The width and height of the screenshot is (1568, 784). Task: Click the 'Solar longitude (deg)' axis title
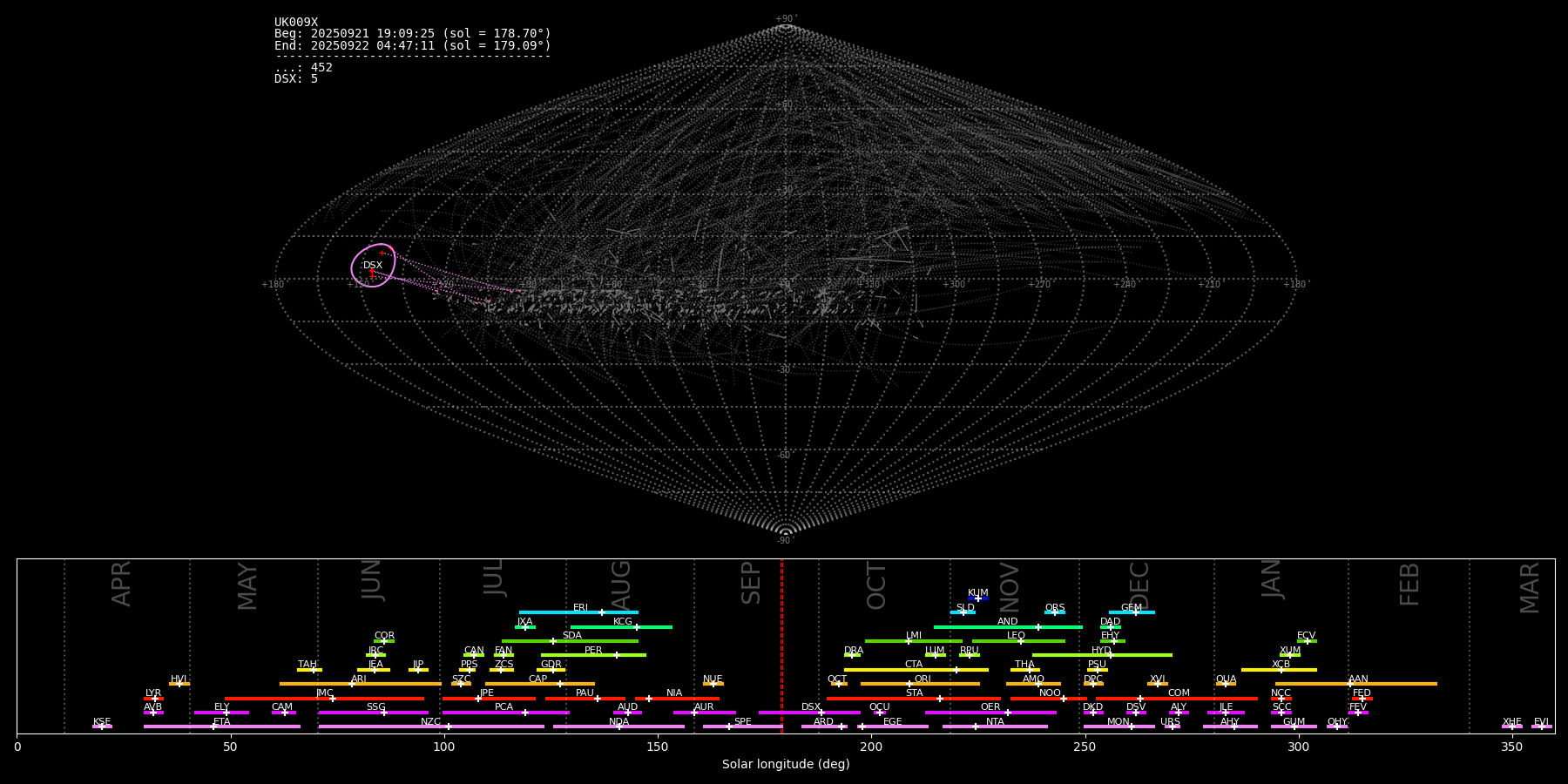tap(786, 765)
